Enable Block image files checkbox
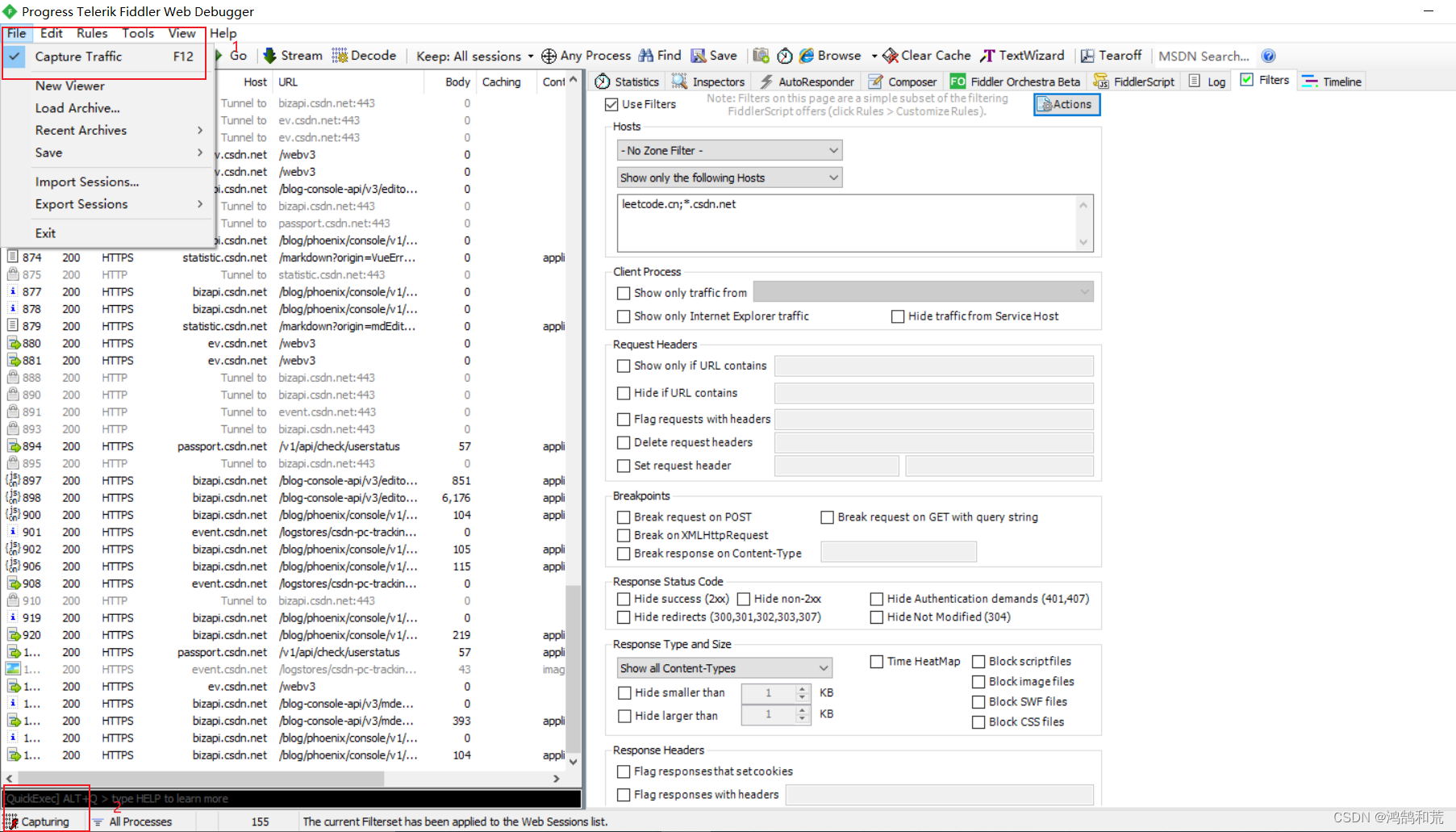Viewport: 1456px width, 832px height. pos(978,682)
